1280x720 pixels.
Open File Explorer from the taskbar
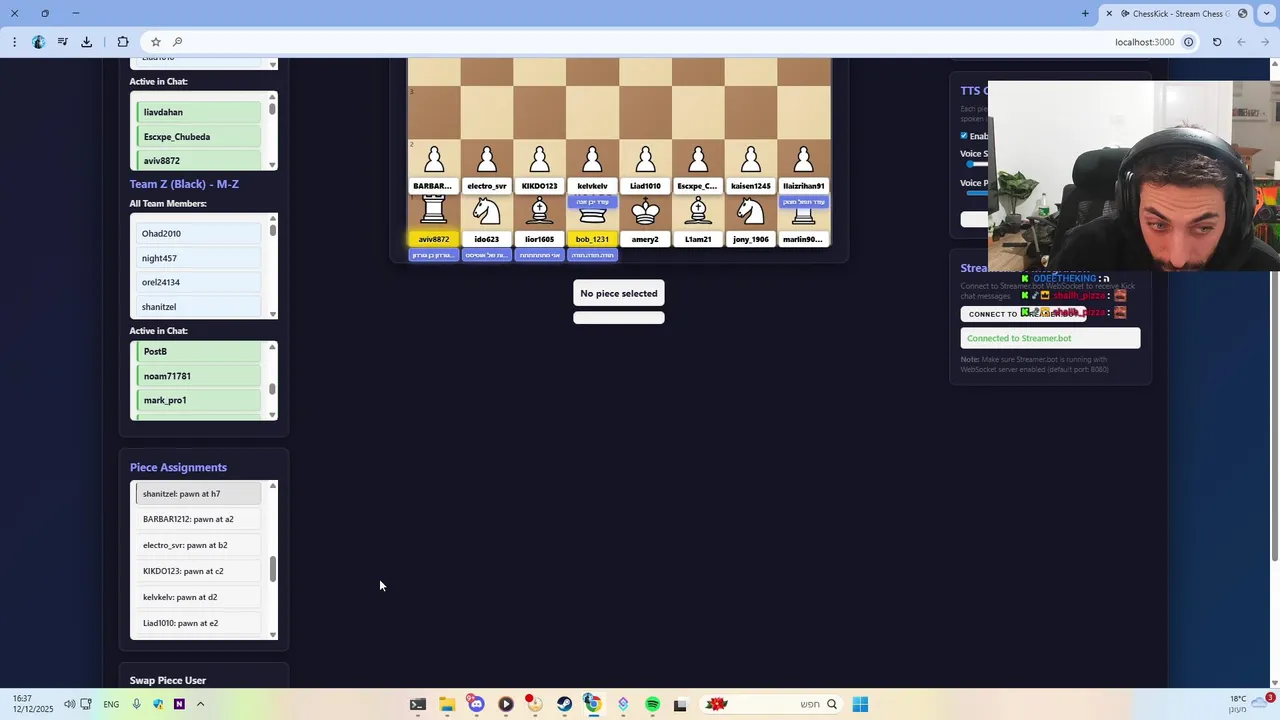click(x=447, y=704)
